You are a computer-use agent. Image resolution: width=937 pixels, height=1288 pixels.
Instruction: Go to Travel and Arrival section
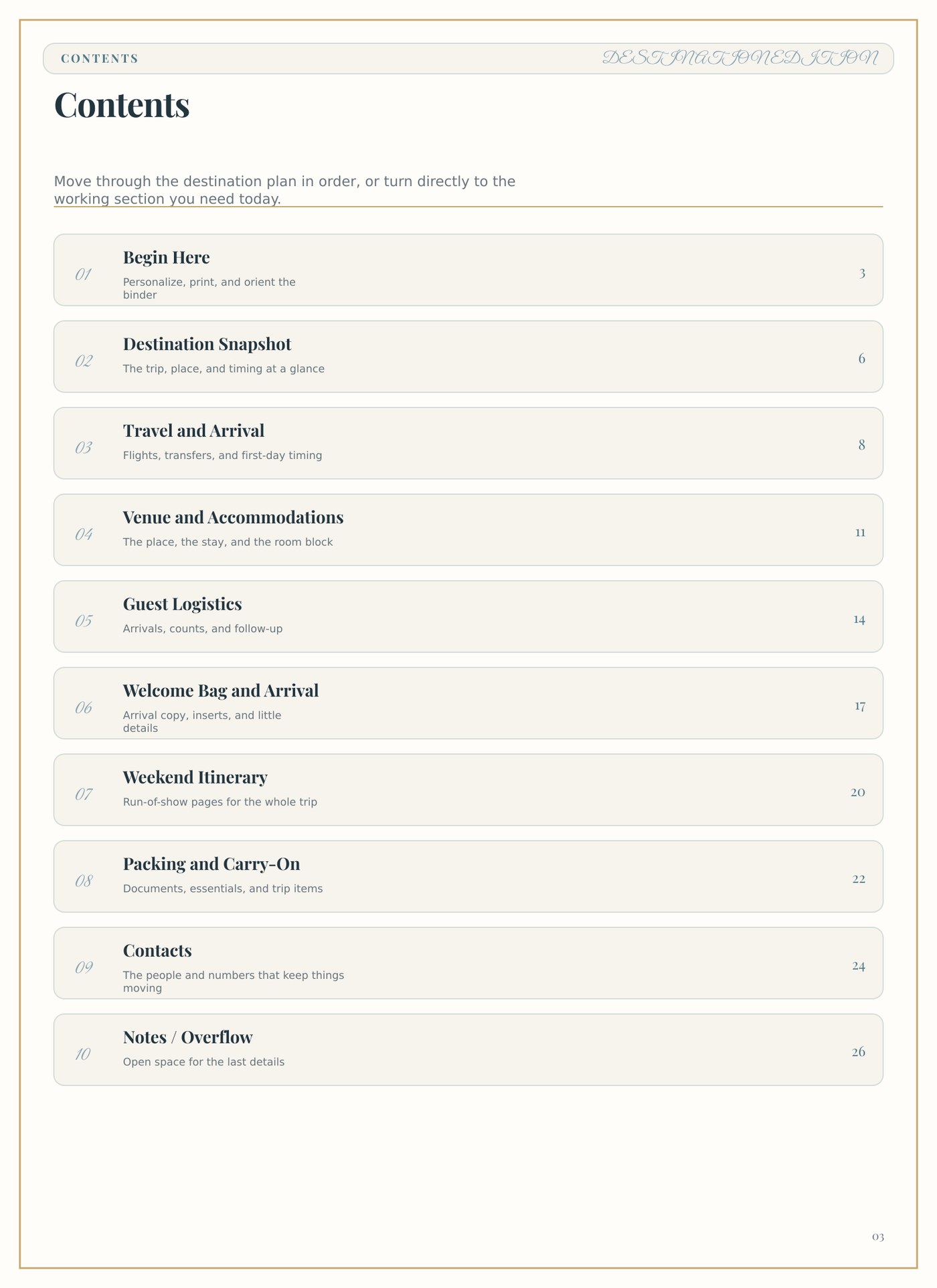coord(468,443)
